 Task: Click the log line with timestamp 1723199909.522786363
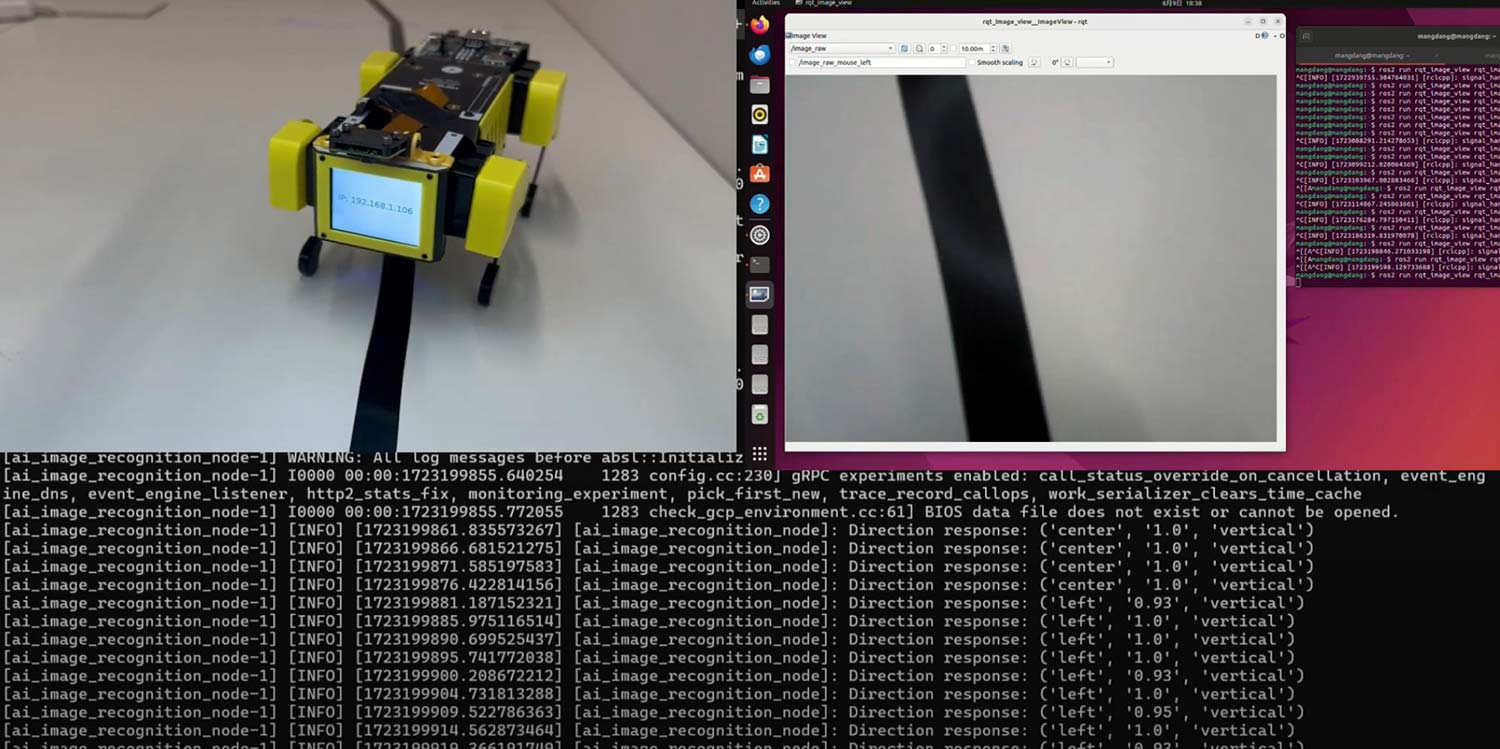653,712
